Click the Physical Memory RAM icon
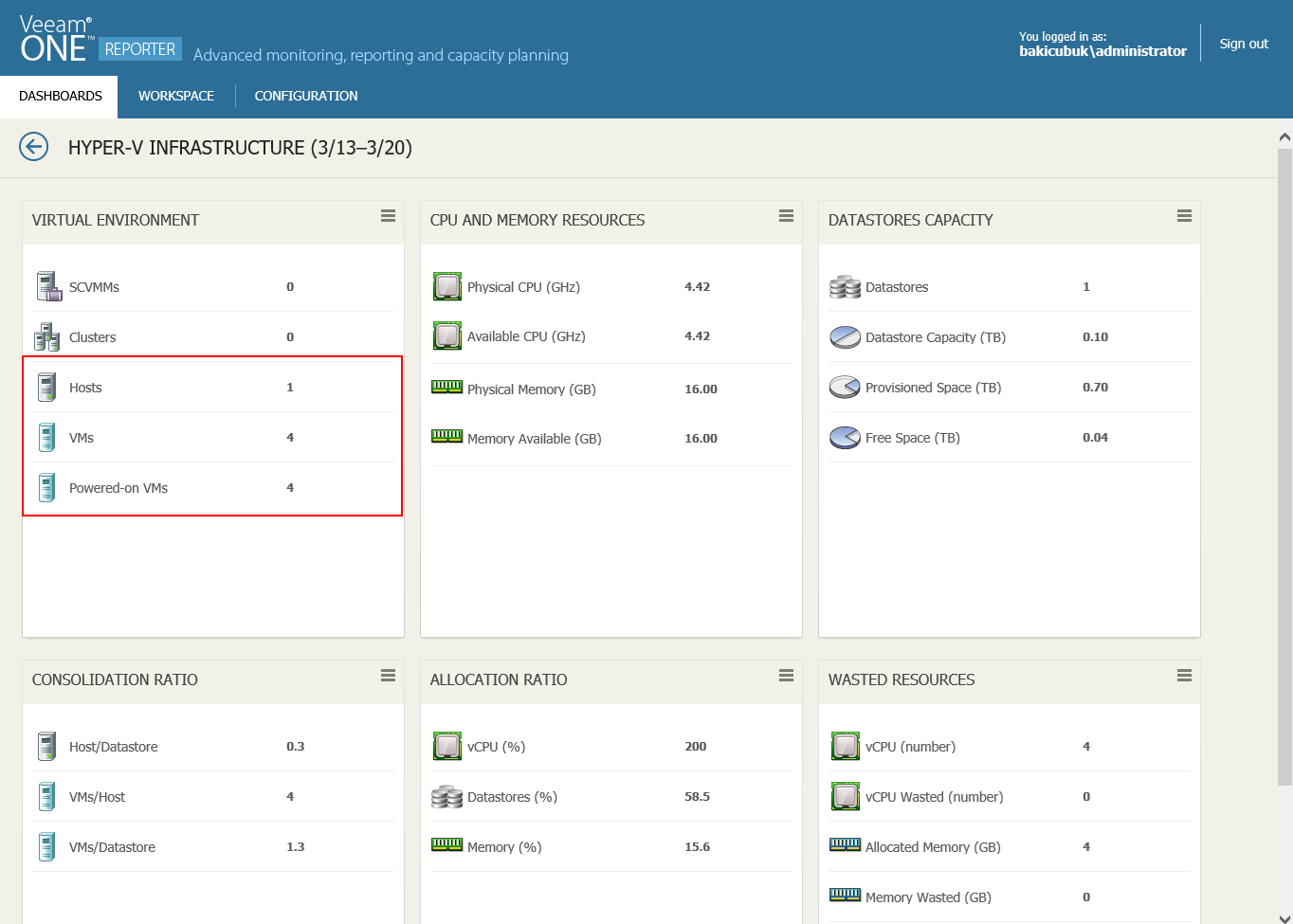 [446, 387]
